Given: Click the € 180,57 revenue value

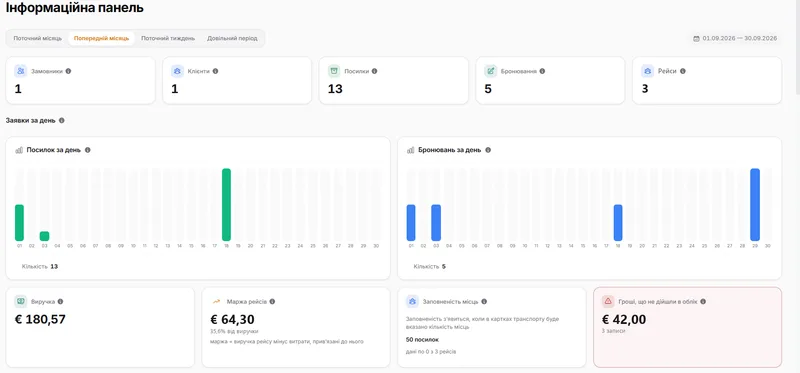Looking at the screenshot, I should tap(40, 319).
